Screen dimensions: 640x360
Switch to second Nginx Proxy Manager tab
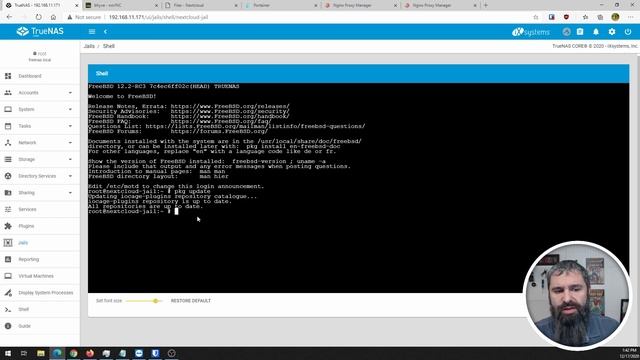click(x=440, y=5)
